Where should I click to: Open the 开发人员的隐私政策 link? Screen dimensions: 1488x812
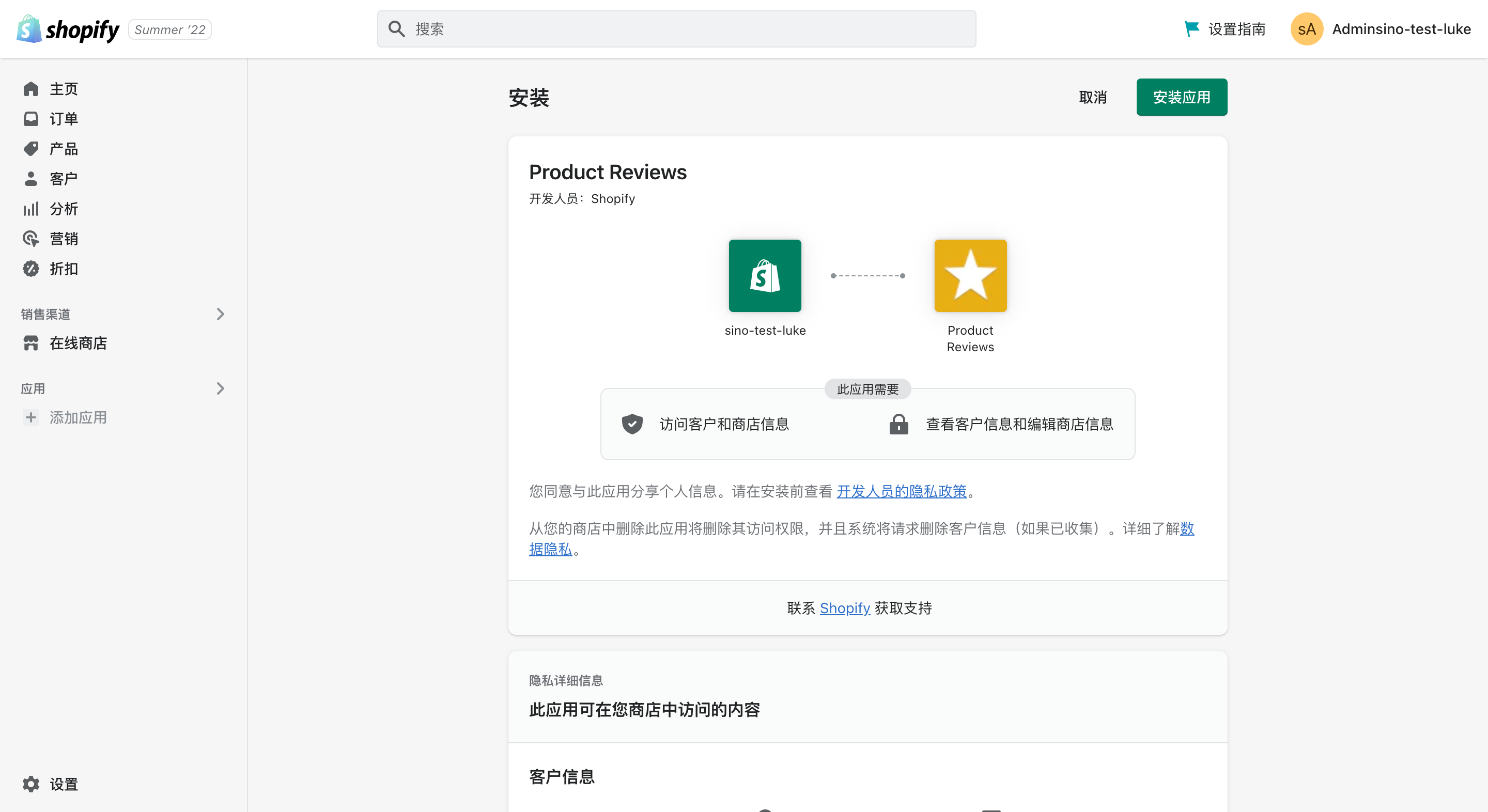click(x=901, y=491)
